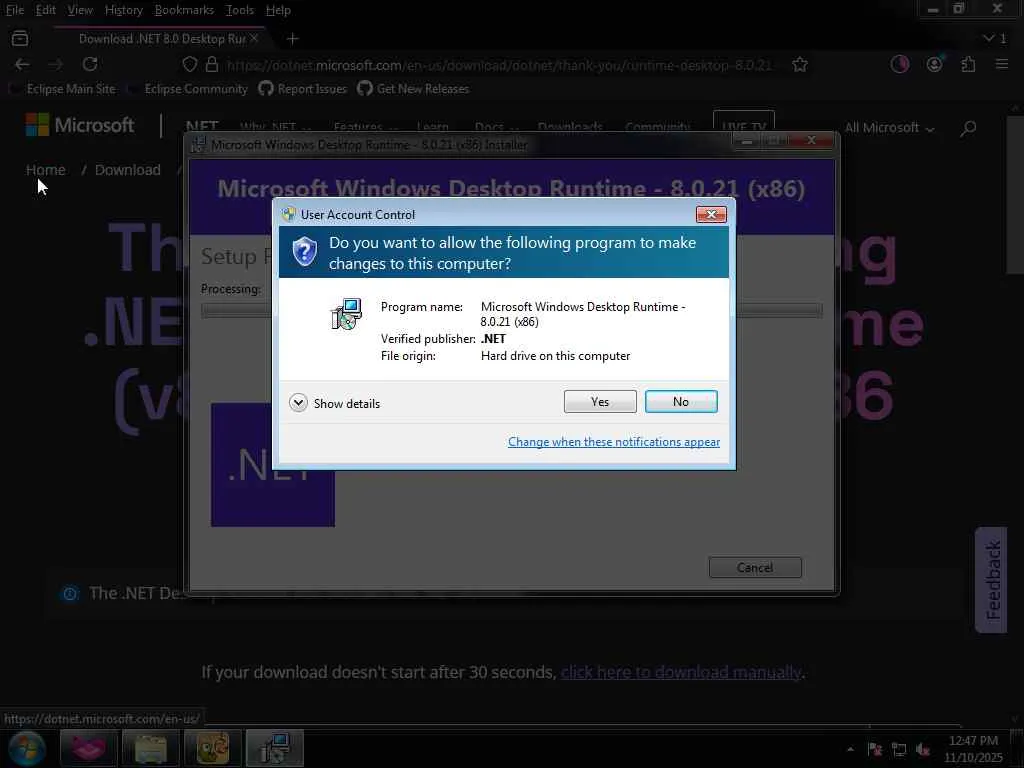
Task: Click the taskbar clock showing 12:47 PM
Action: [973, 749]
